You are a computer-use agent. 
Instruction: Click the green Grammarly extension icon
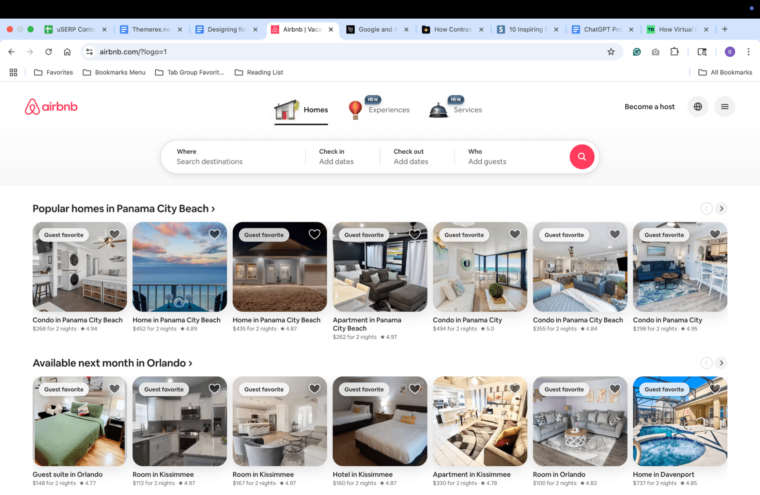pyautogui.click(x=637, y=51)
